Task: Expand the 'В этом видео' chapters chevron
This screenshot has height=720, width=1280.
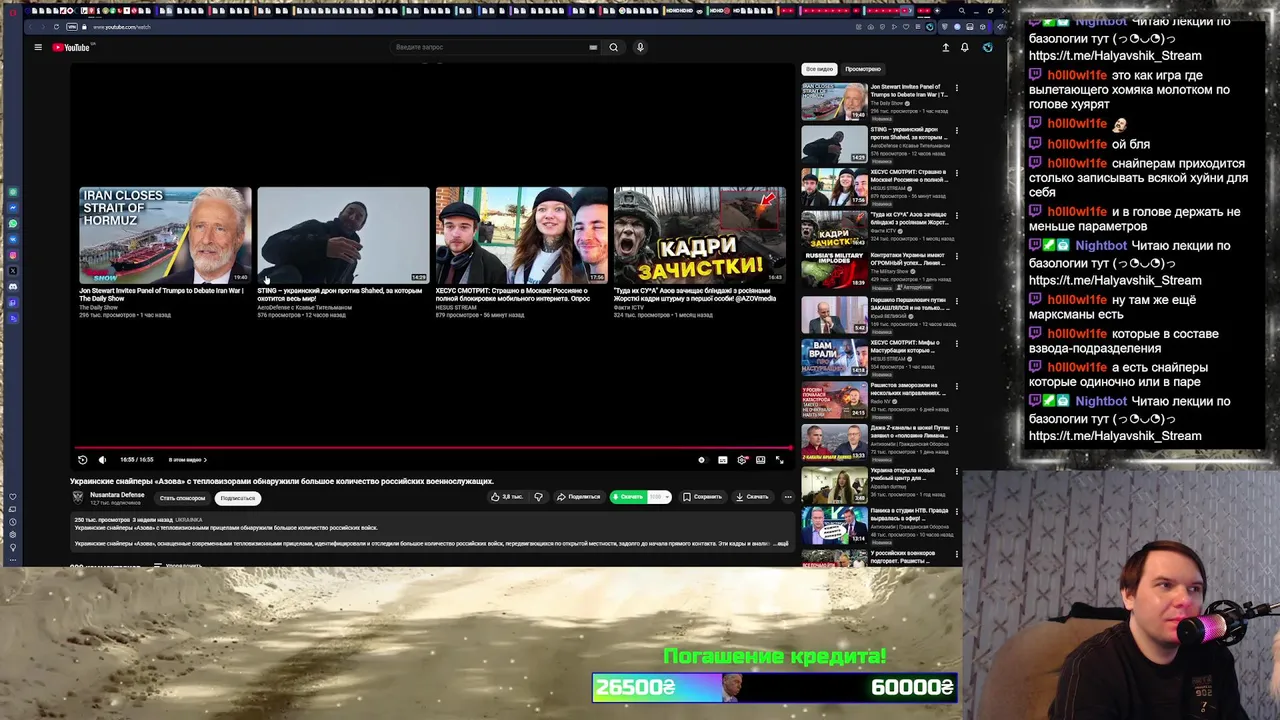Action: [x=205, y=460]
